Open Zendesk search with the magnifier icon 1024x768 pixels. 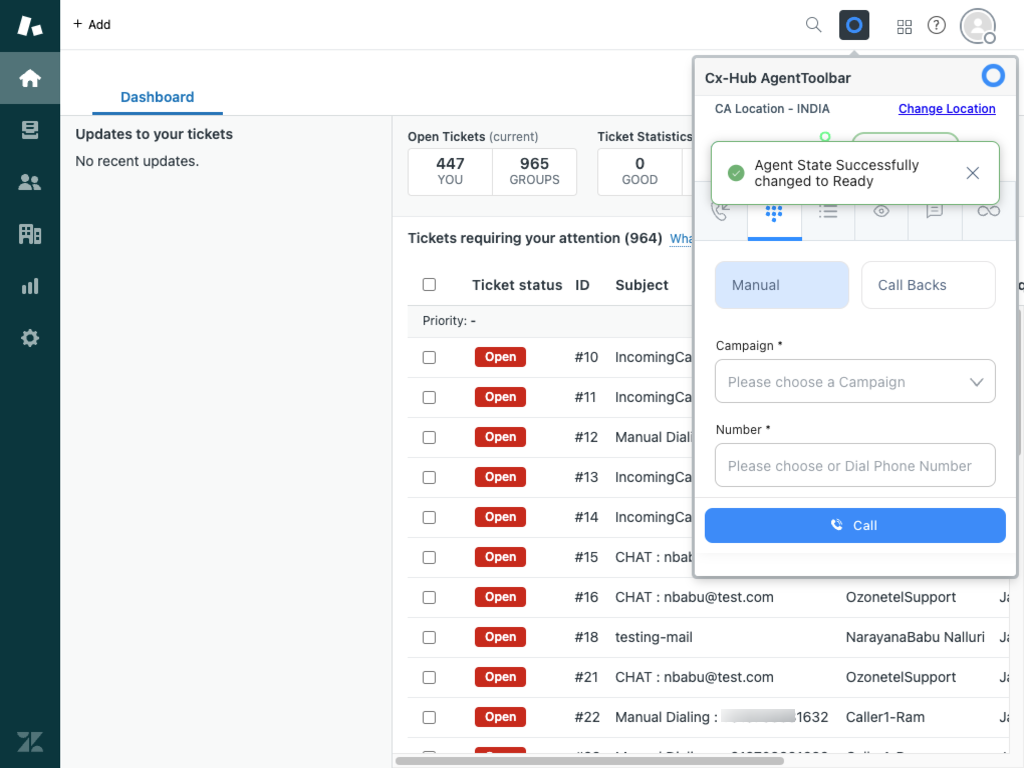pos(813,24)
